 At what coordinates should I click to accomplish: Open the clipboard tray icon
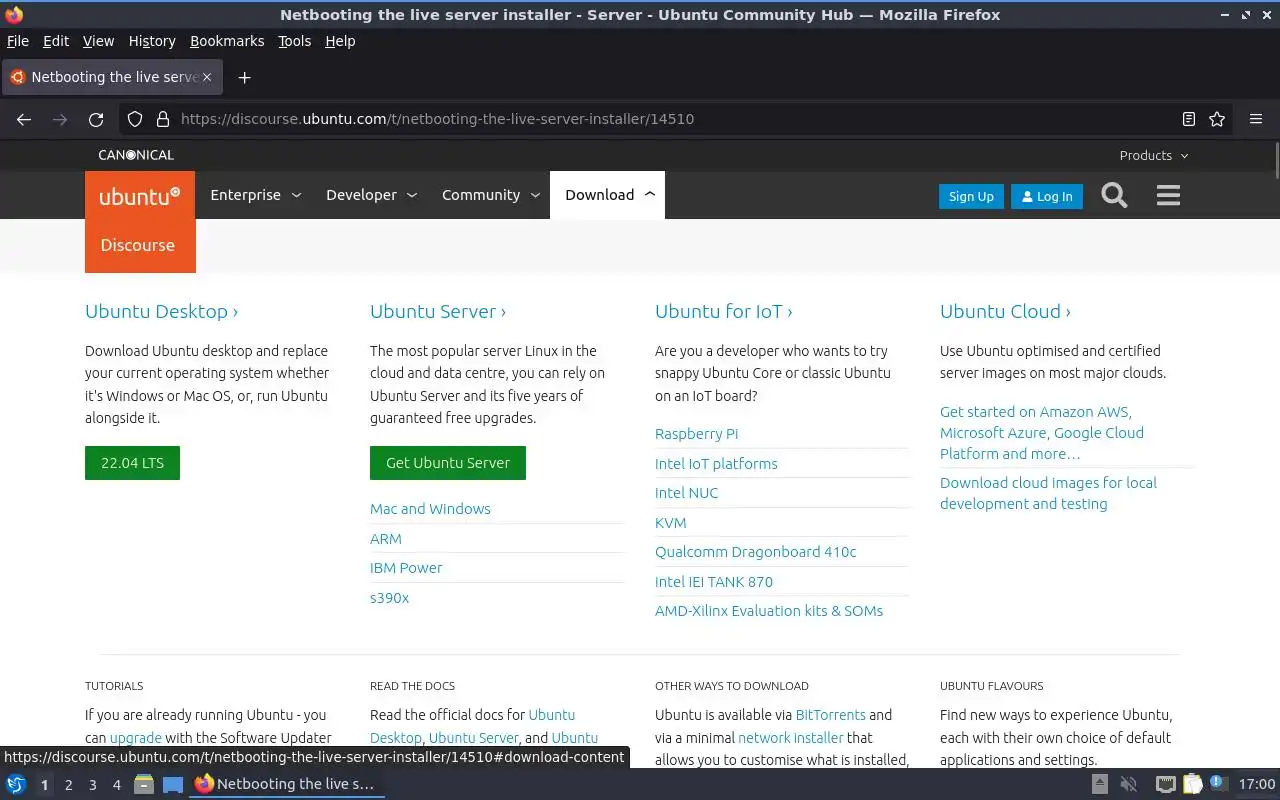(x=1192, y=784)
